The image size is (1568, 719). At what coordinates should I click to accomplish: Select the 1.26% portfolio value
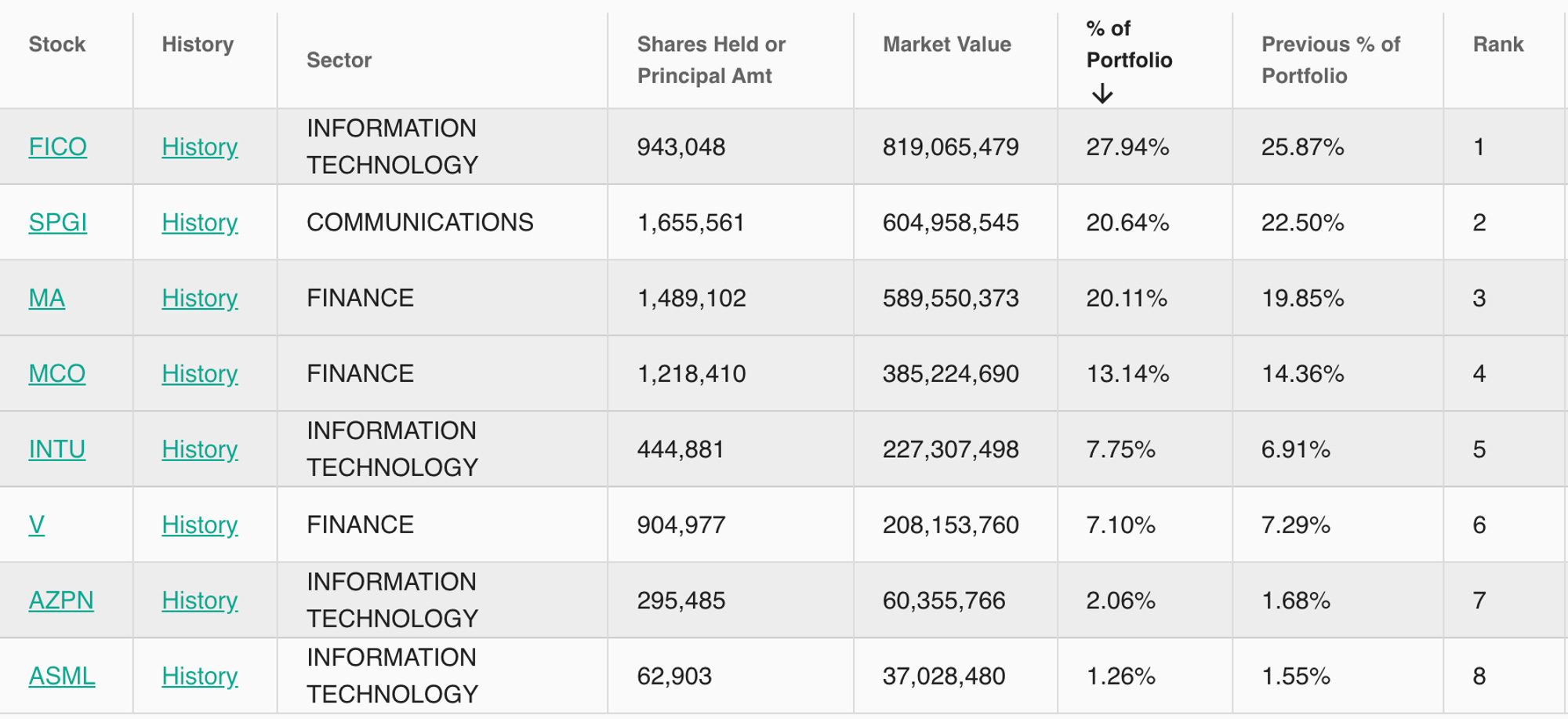pos(1120,676)
